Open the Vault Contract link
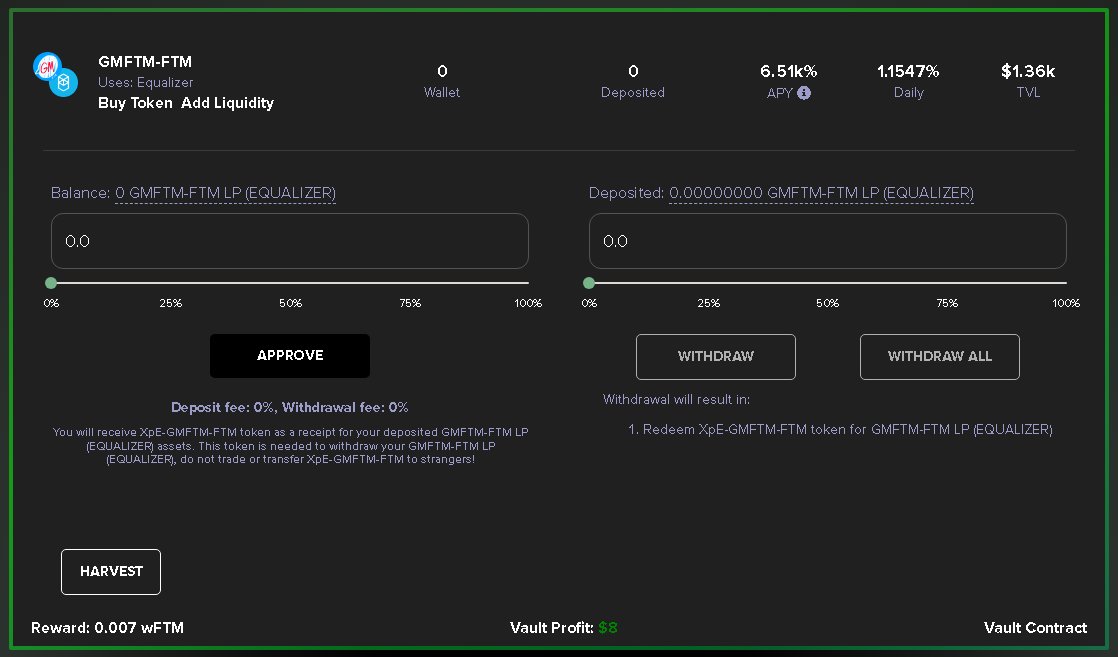Image resolution: width=1118 pixels, height=657 pixels. coord(1035,628)
